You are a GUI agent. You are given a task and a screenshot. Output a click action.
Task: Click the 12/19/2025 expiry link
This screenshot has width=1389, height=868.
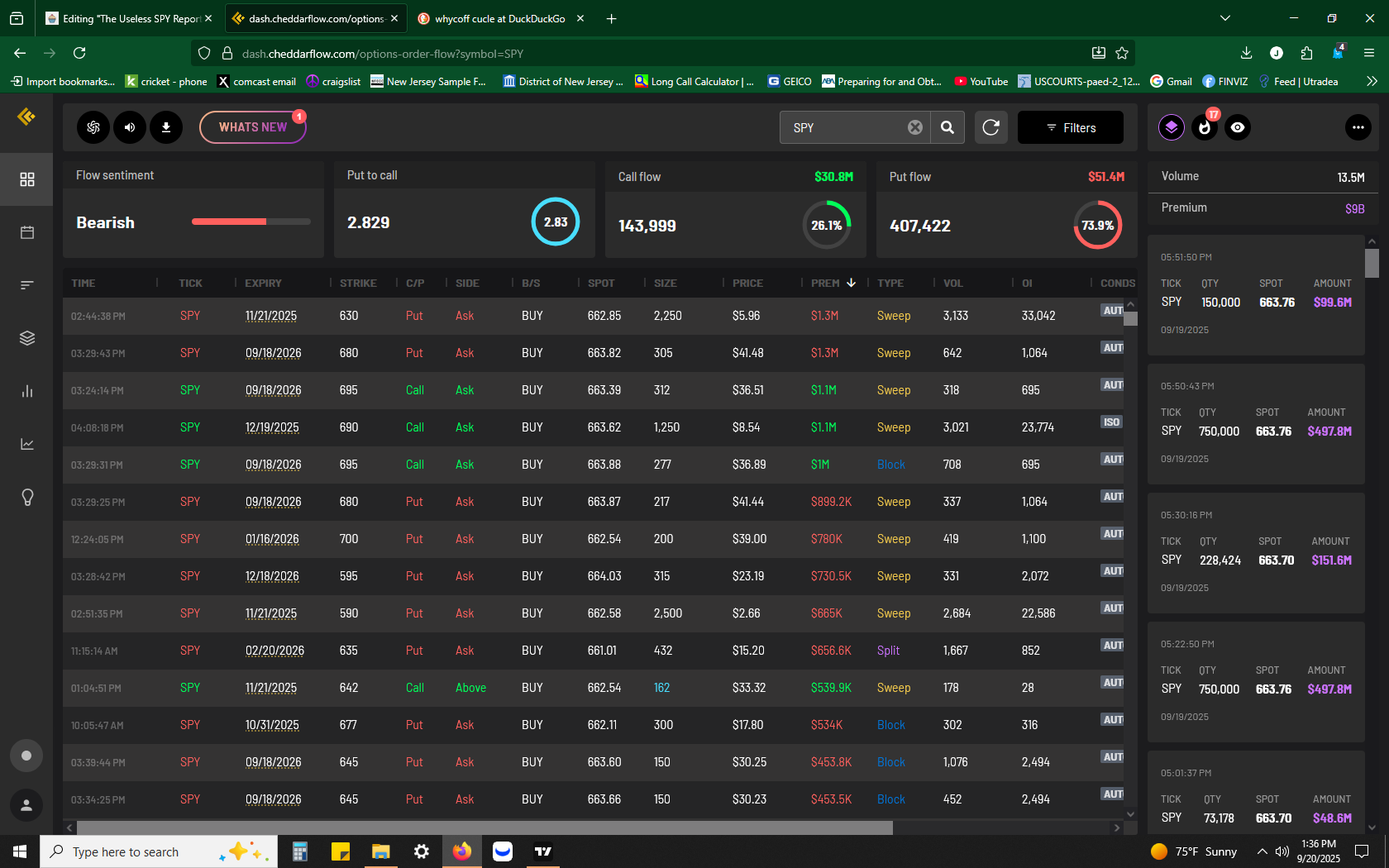click(272, 427)
